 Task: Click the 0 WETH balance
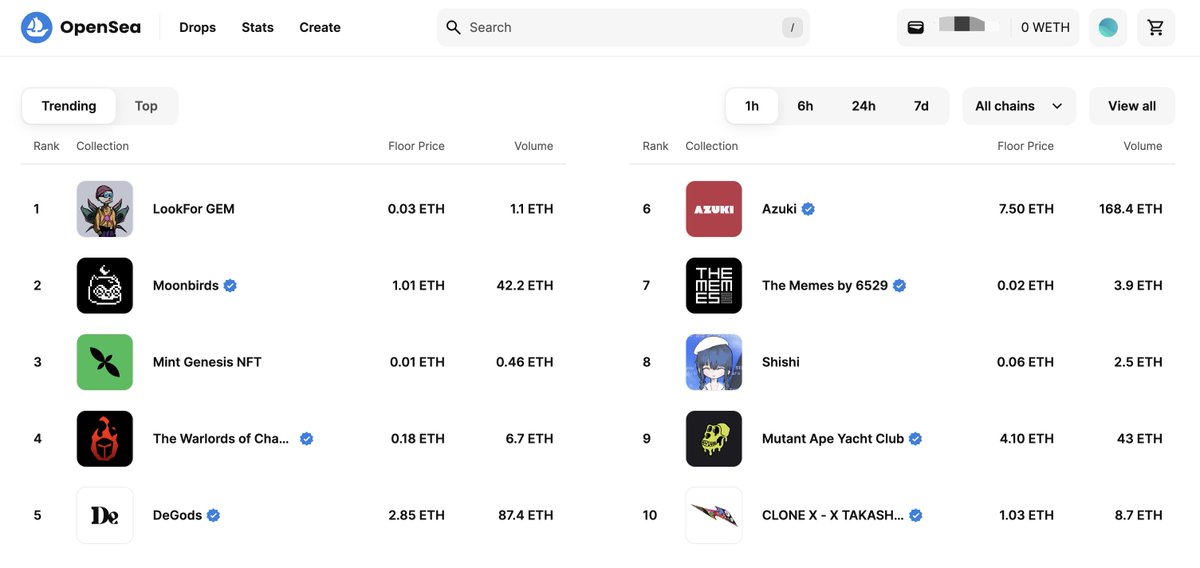[x=1045, y=28]
